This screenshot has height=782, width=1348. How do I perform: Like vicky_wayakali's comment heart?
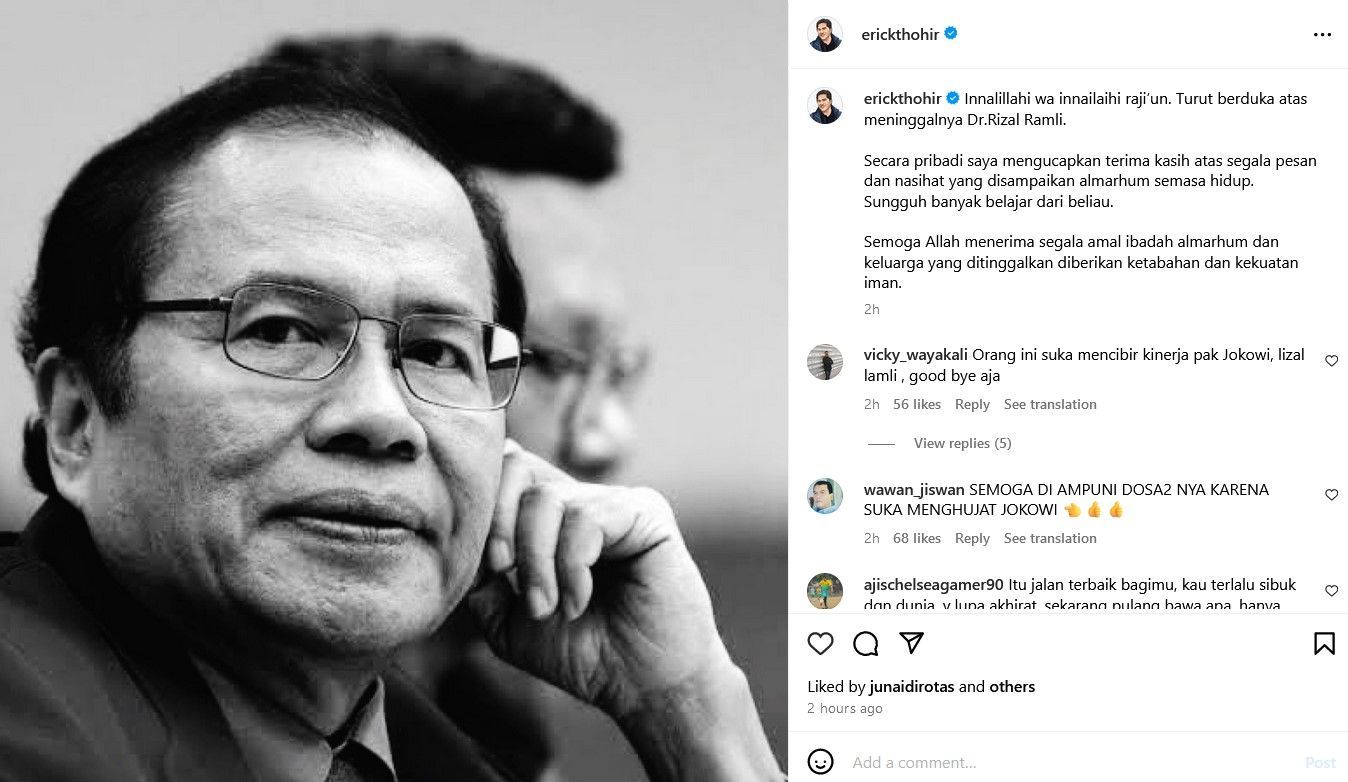1331,361
